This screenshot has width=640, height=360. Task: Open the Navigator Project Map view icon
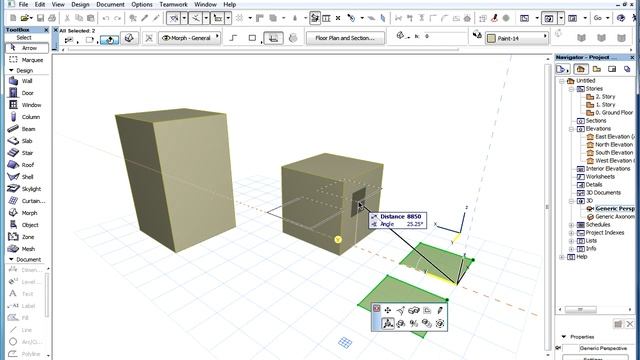(x=580, y=69)
